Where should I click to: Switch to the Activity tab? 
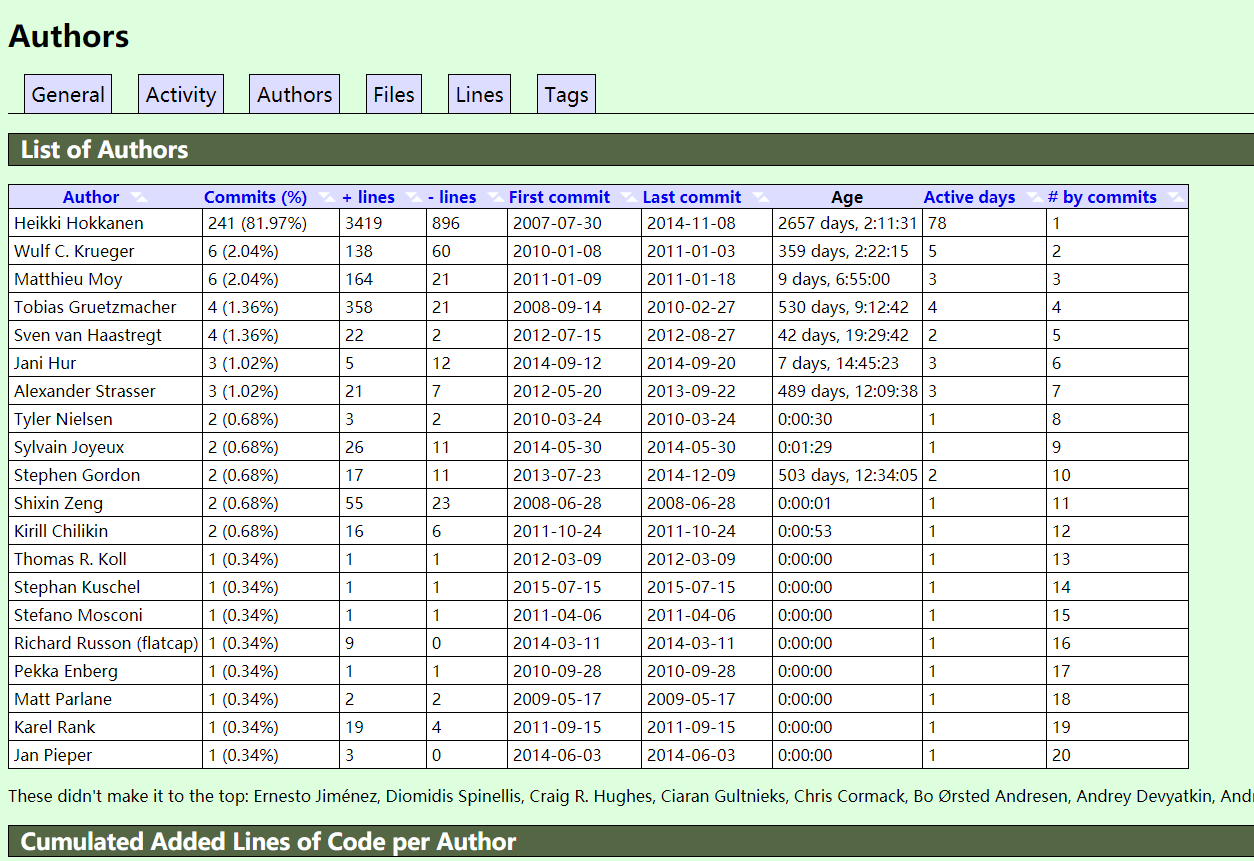181,94
